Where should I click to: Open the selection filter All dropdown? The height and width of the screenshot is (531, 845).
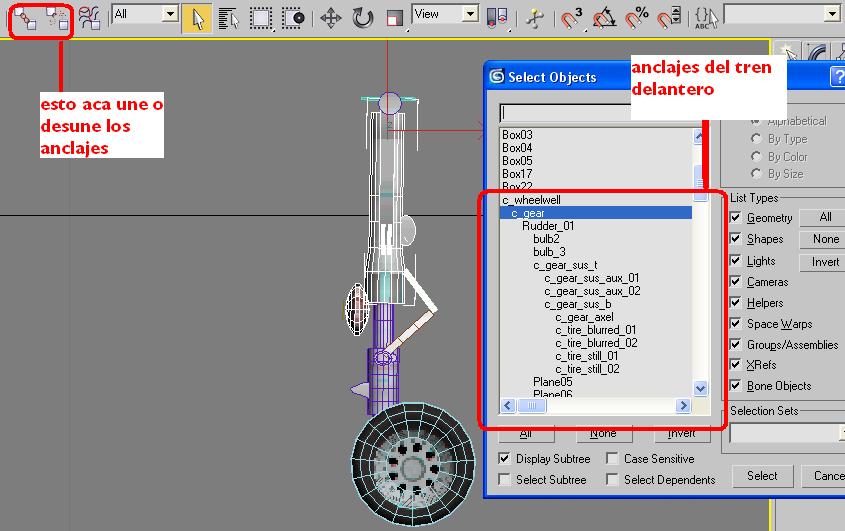pos(169,14)
